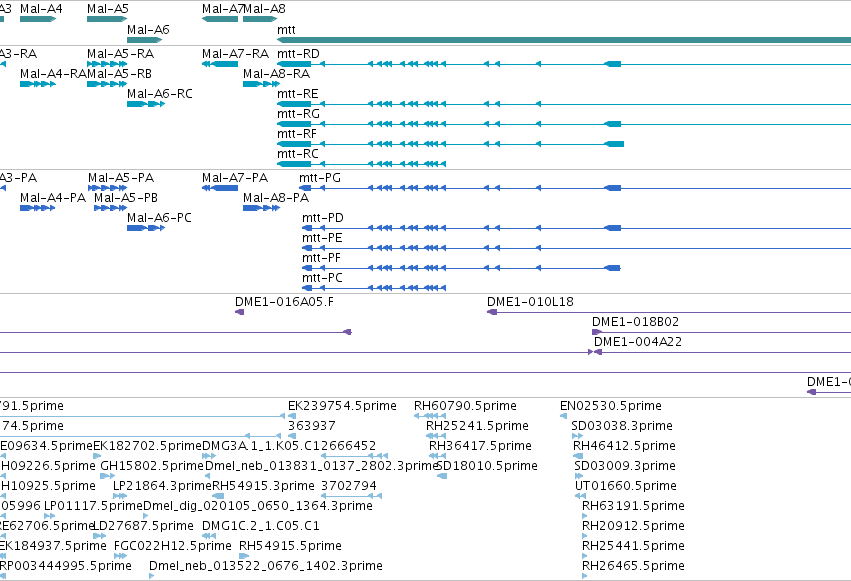Viewport: 851px width, 581px height.
Task: Select the mtt-PF protein label
Action: point(322,258)
